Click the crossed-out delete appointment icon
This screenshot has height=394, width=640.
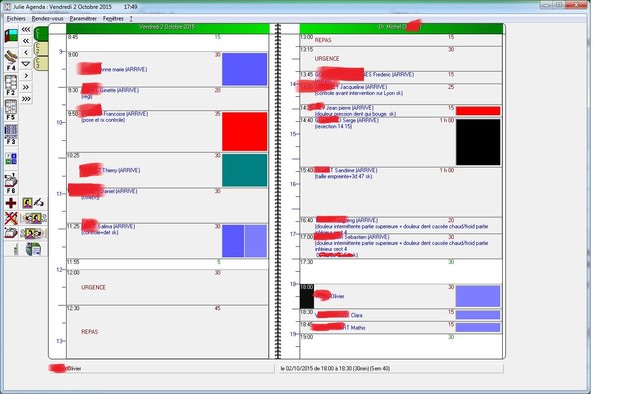click(x=11, y=218)
